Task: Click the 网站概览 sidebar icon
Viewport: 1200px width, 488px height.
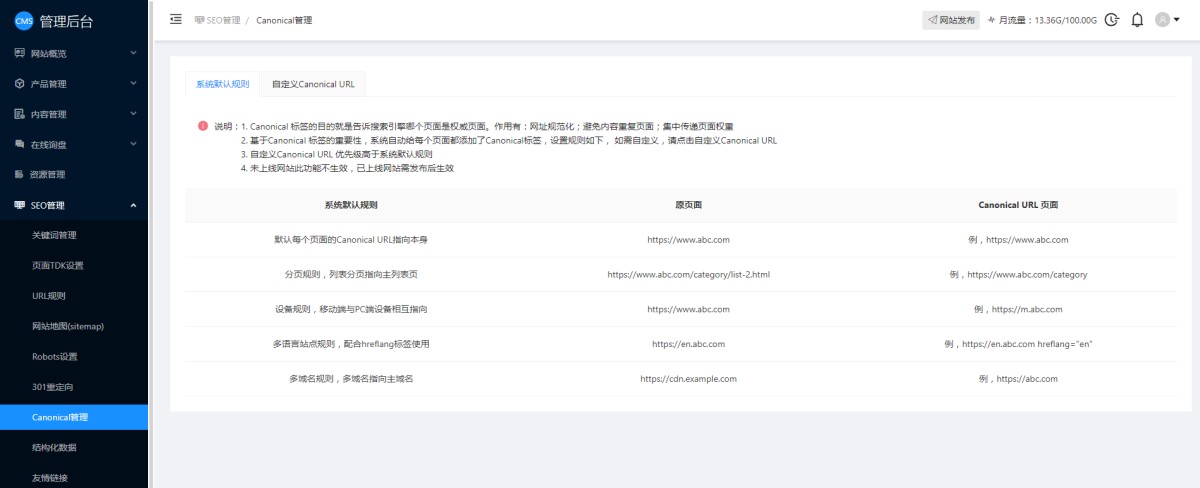Action: click(19, 53)
